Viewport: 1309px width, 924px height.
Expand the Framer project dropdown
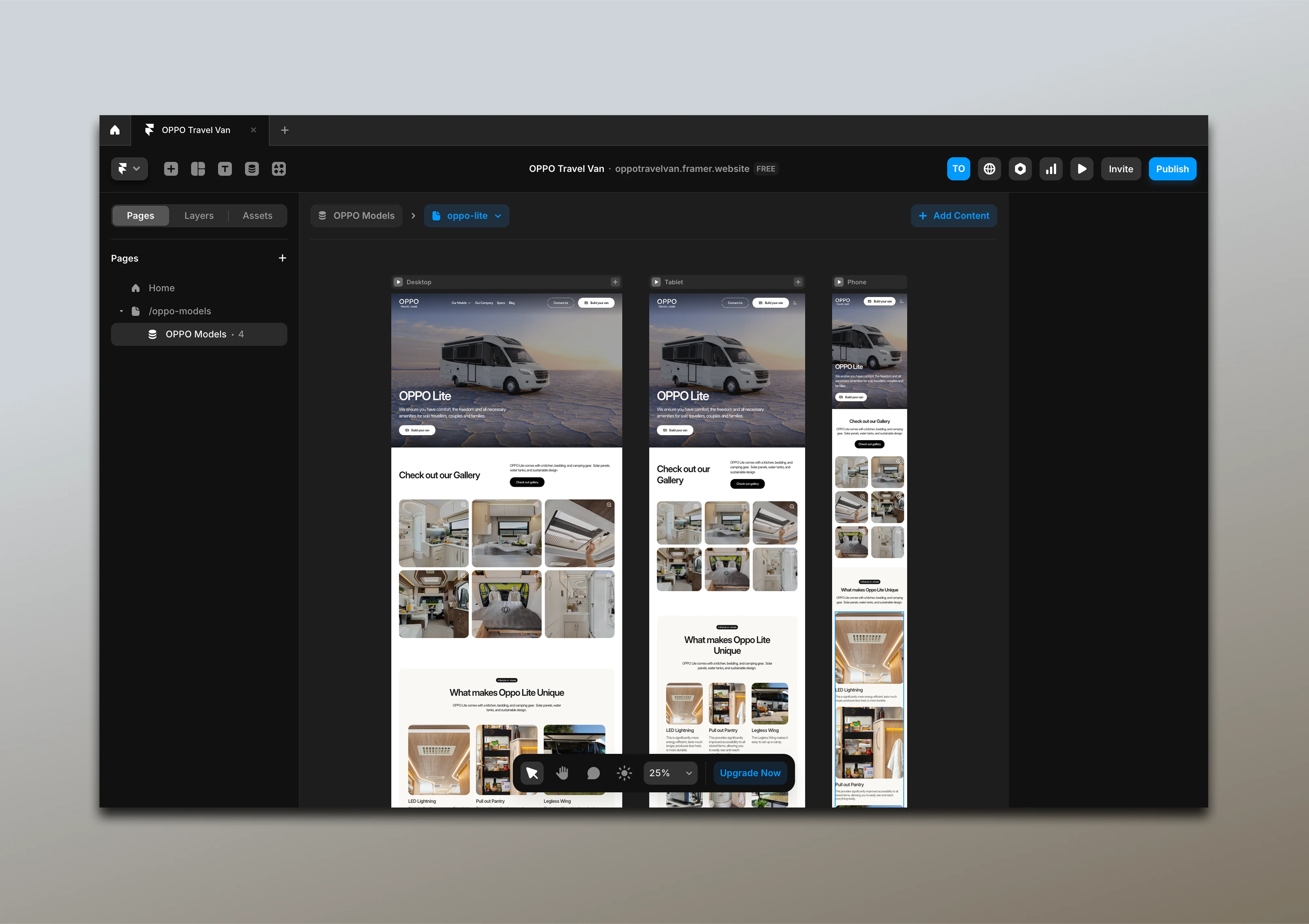point(129,169)
